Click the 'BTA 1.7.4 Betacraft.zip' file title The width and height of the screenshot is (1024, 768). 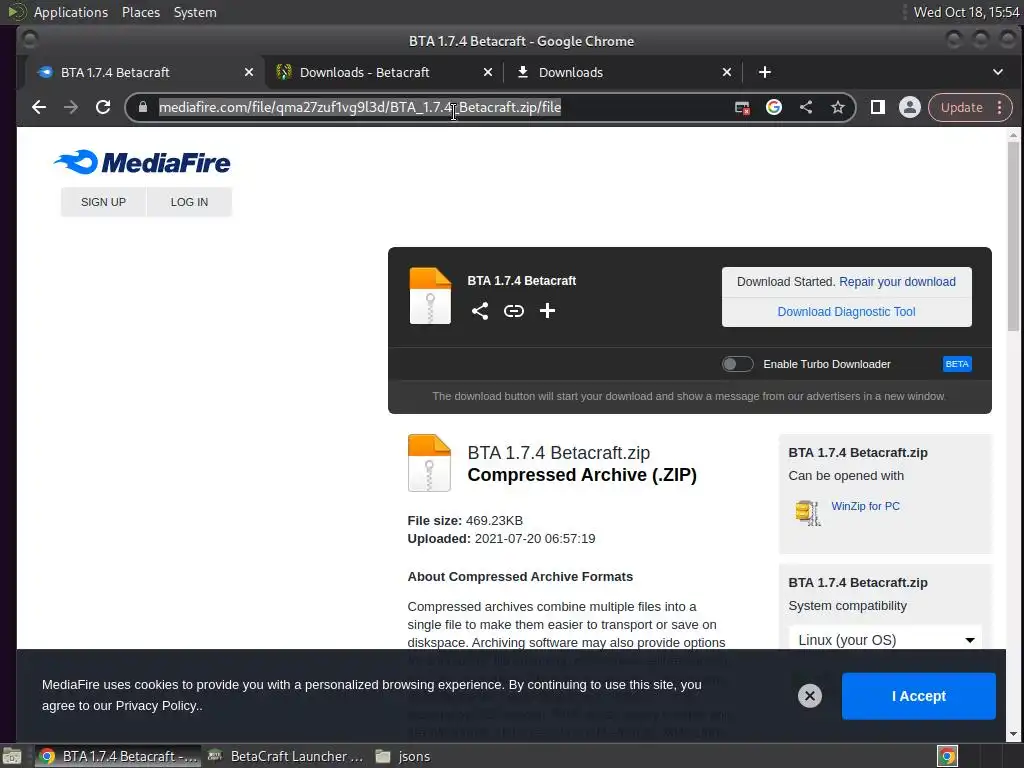[558, 453]
